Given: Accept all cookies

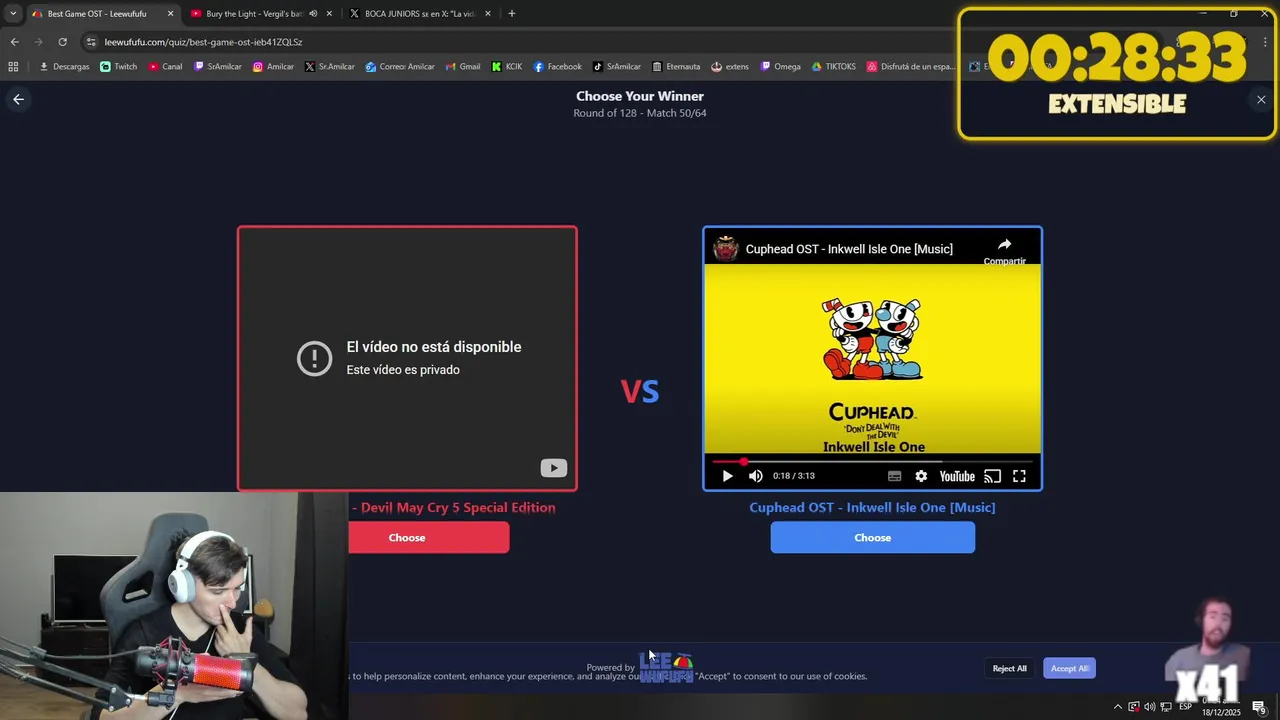Looking at the screenshot, I should pyautogui.click(x=1069, y=668).
